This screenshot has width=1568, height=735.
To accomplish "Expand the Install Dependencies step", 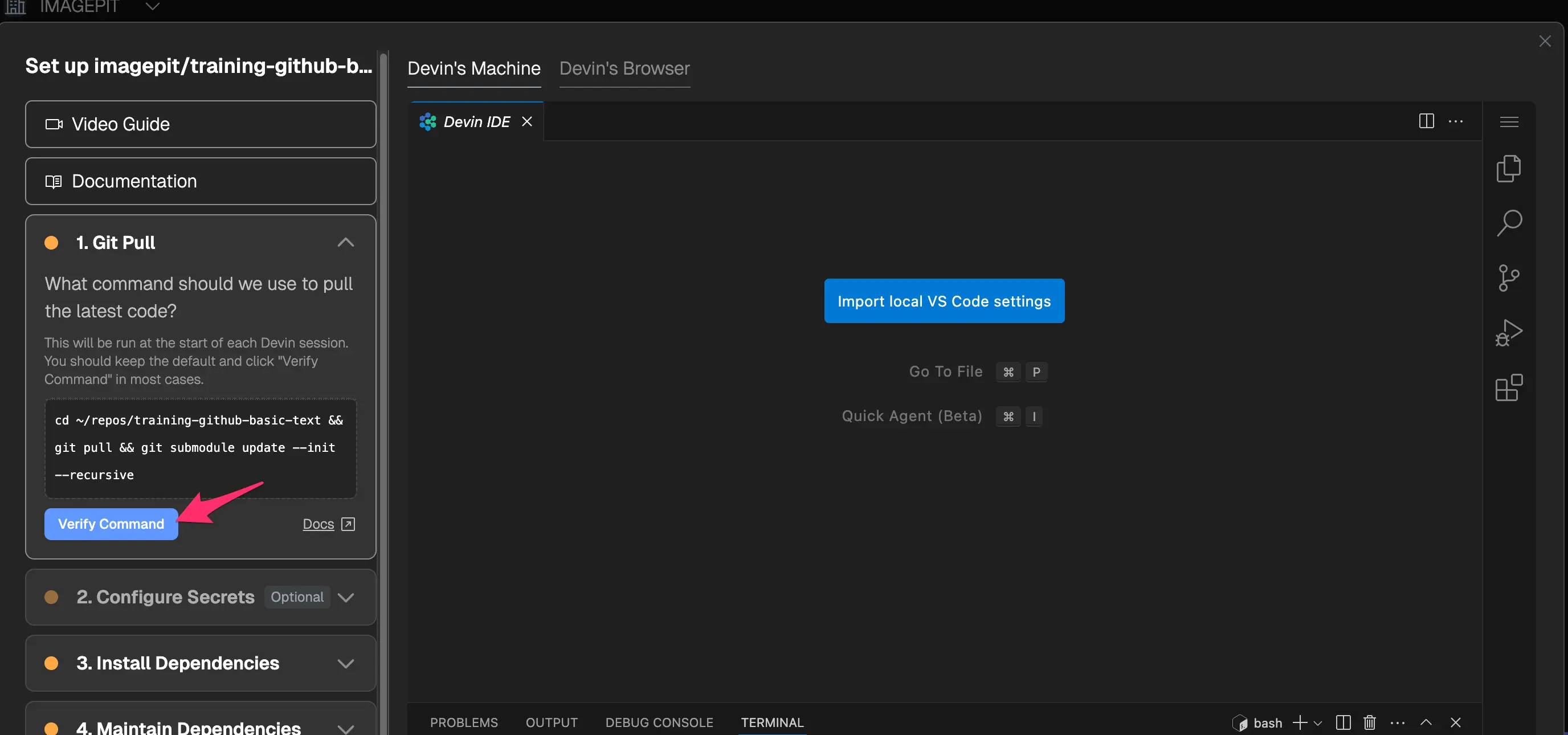I will [x=345, y=663].
